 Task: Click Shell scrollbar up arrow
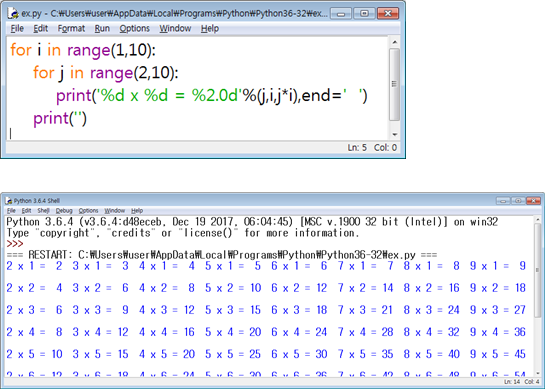[x=538, y=219]
